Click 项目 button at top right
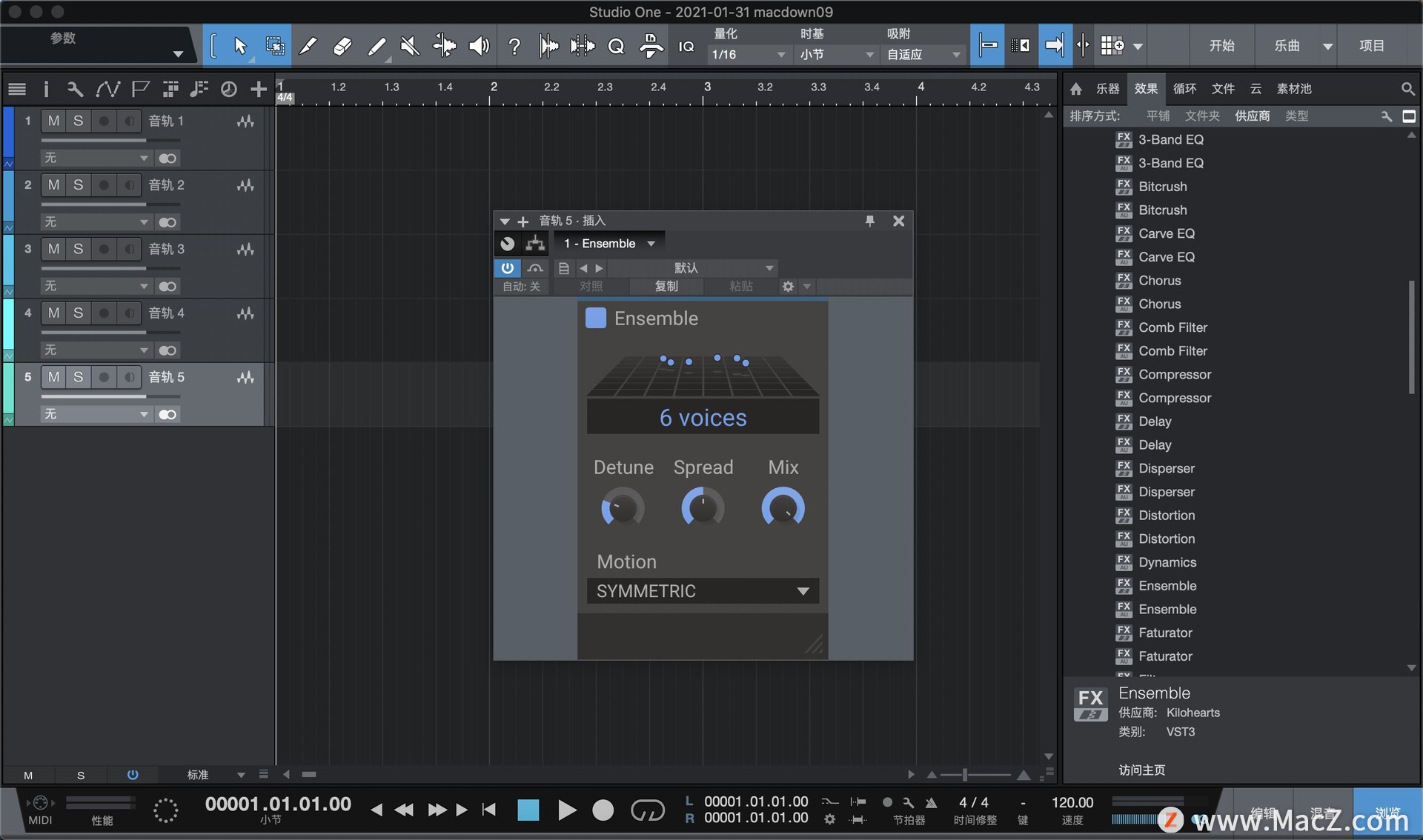 (x=1372, y=46)
